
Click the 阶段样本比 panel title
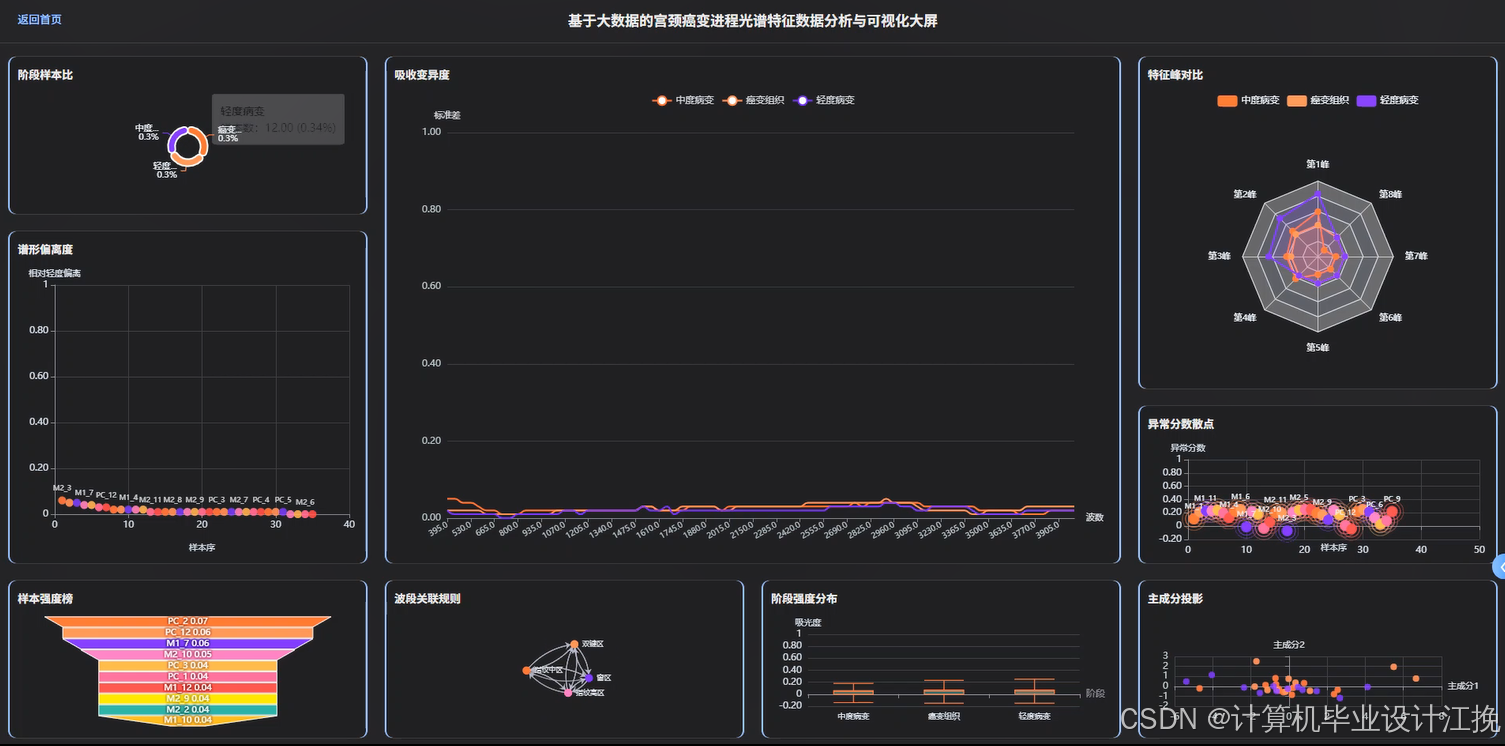(x=45, y=75)
